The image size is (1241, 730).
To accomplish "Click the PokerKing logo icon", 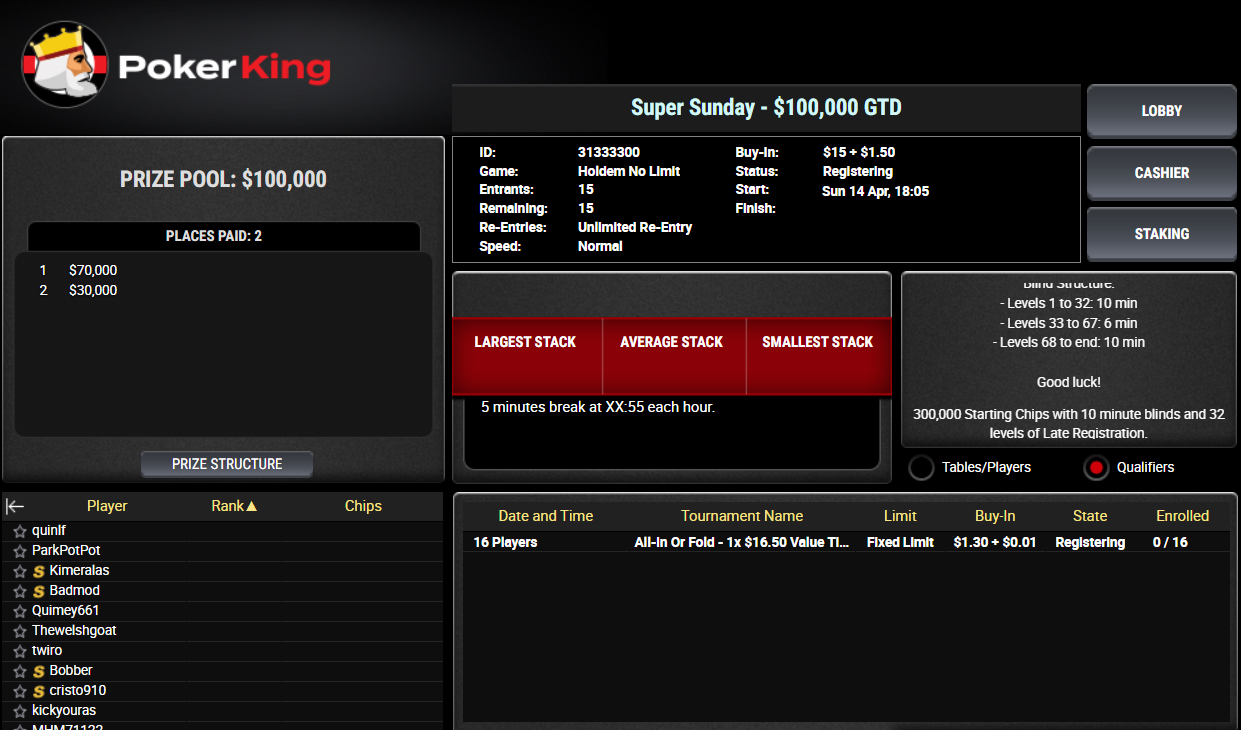I will pyautogui.click(x=65, y=65).
